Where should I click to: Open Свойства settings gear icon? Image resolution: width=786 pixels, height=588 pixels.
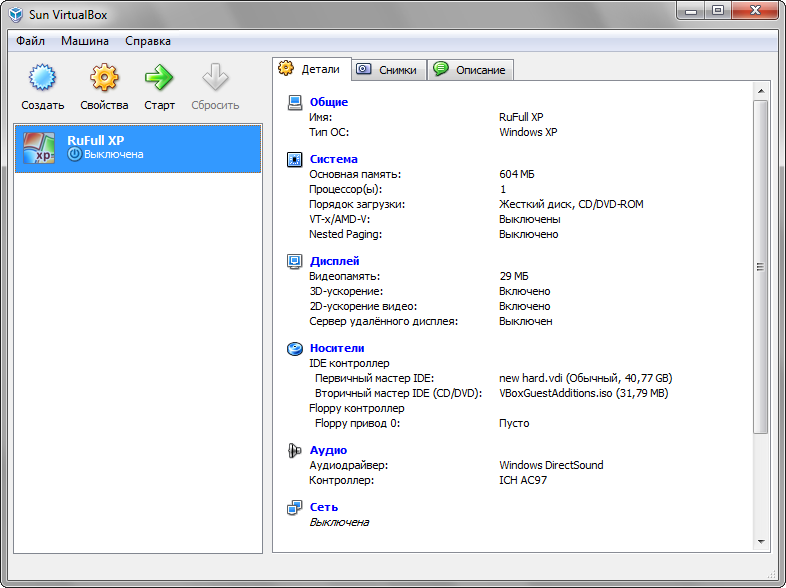pyautogui.click(x=104, y=79)
